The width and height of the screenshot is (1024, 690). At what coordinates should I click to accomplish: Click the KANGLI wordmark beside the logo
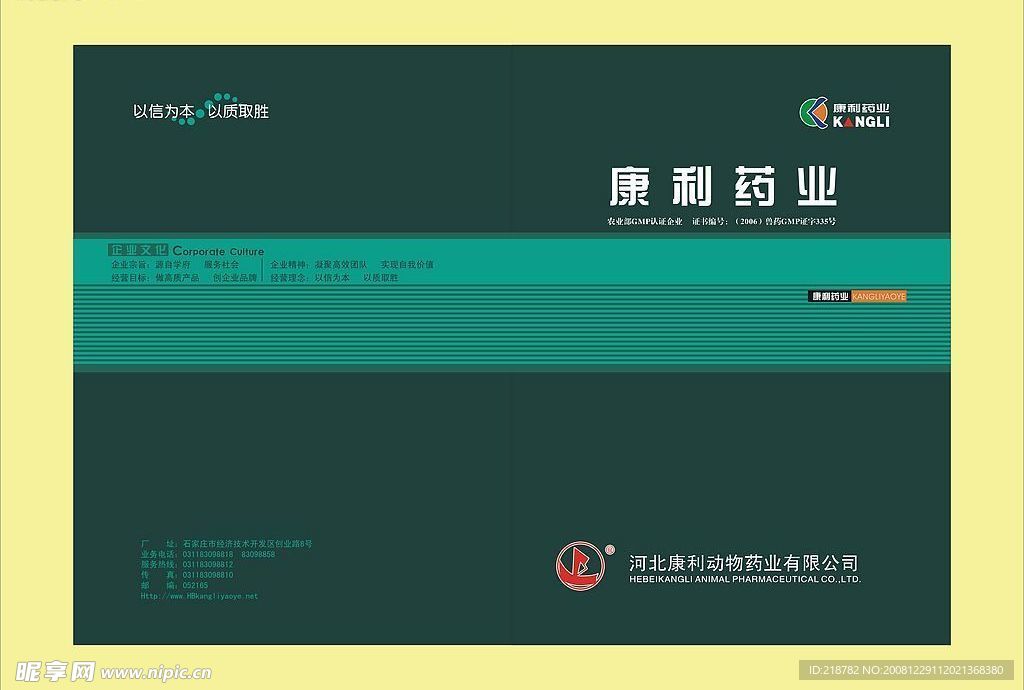861,122
